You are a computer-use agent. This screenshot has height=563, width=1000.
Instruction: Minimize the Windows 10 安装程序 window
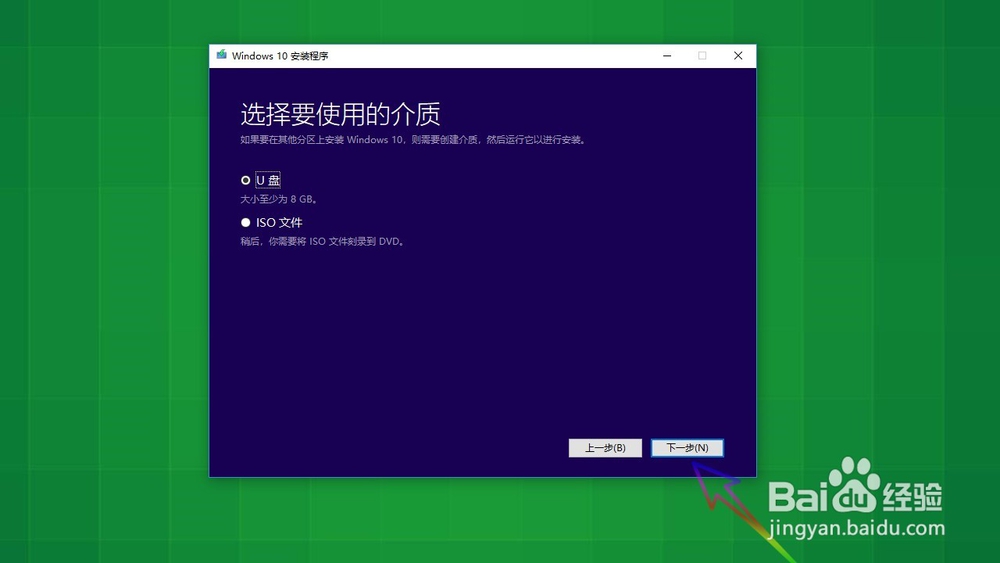point(667,55)
